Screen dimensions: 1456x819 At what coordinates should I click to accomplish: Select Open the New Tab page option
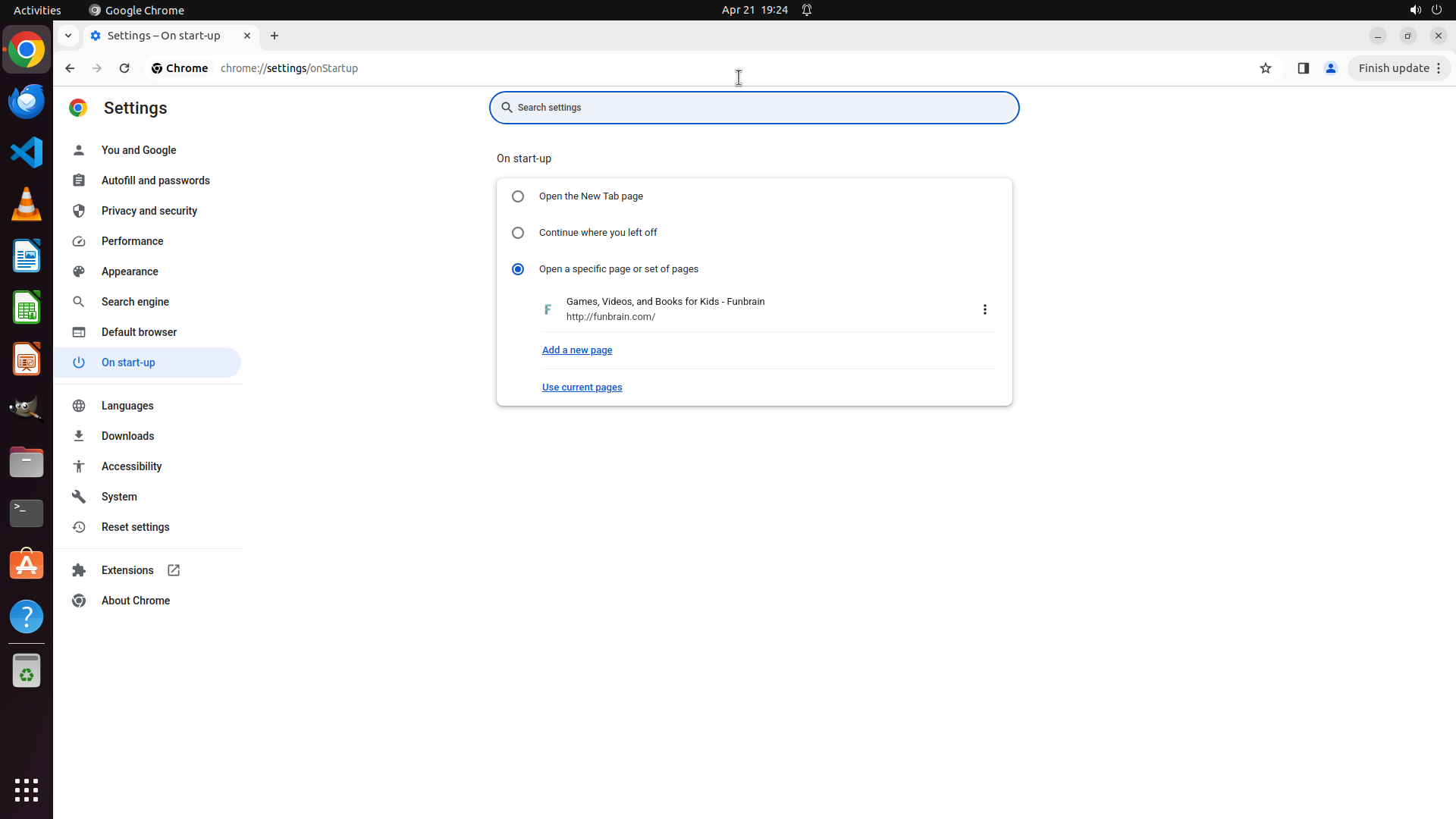(x=518, y=196)
